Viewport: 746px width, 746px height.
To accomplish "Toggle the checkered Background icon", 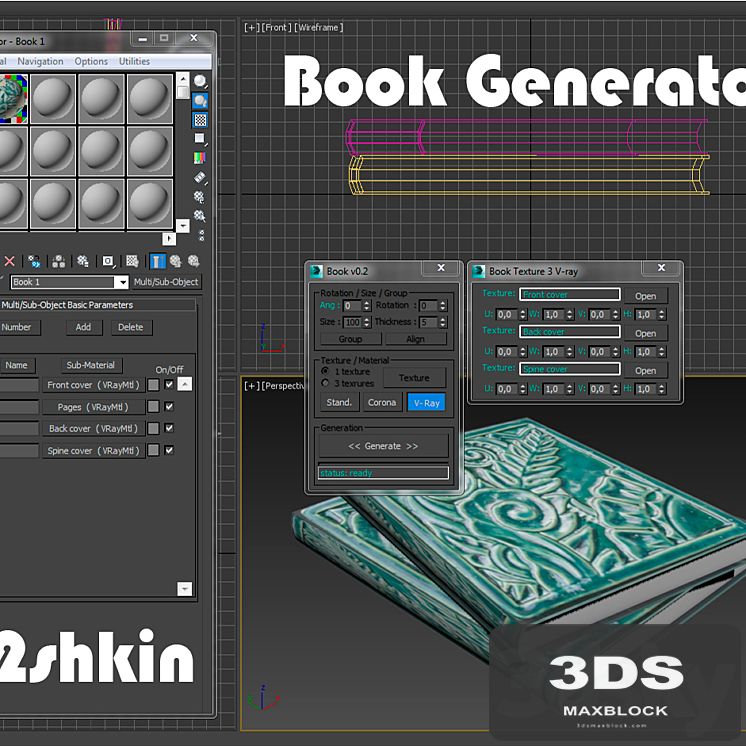I will tap(200, 120).
